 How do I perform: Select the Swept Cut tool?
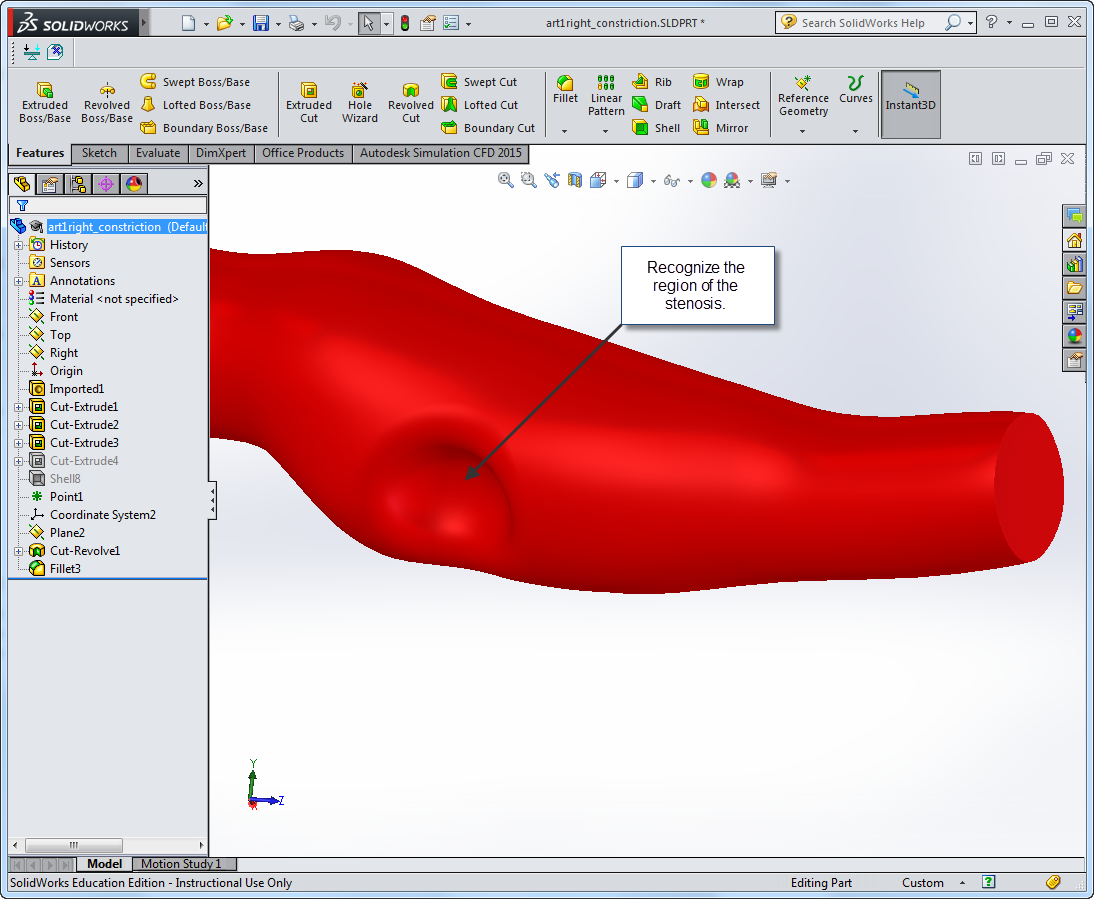(479, 82)
